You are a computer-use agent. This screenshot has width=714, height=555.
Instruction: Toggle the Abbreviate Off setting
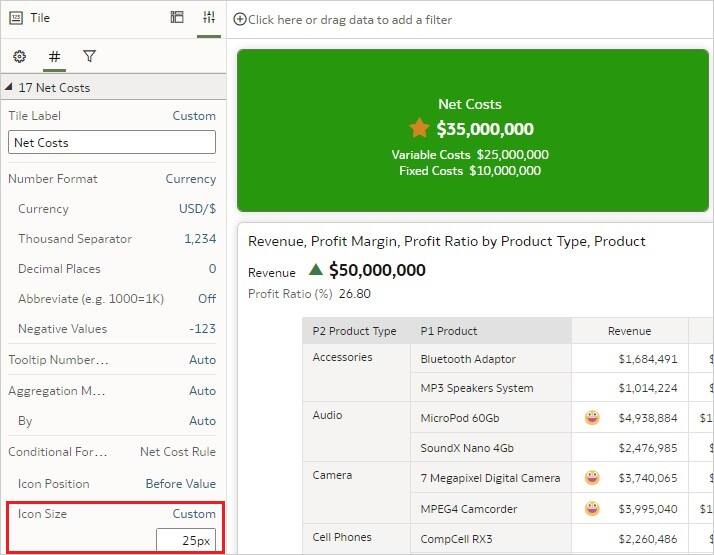coord(206,299)
